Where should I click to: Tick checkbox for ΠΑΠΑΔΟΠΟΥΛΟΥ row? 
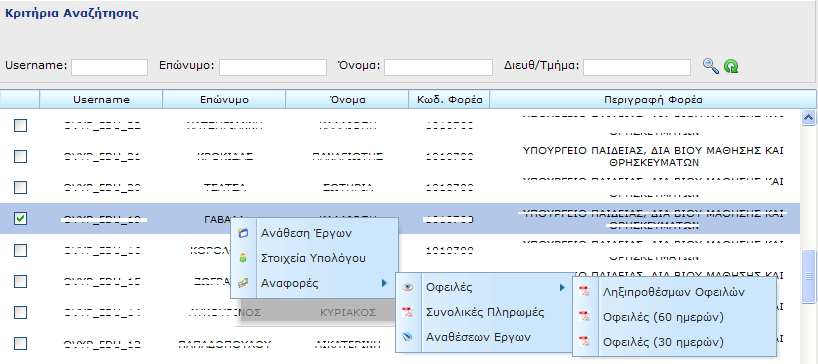[20, 344]
